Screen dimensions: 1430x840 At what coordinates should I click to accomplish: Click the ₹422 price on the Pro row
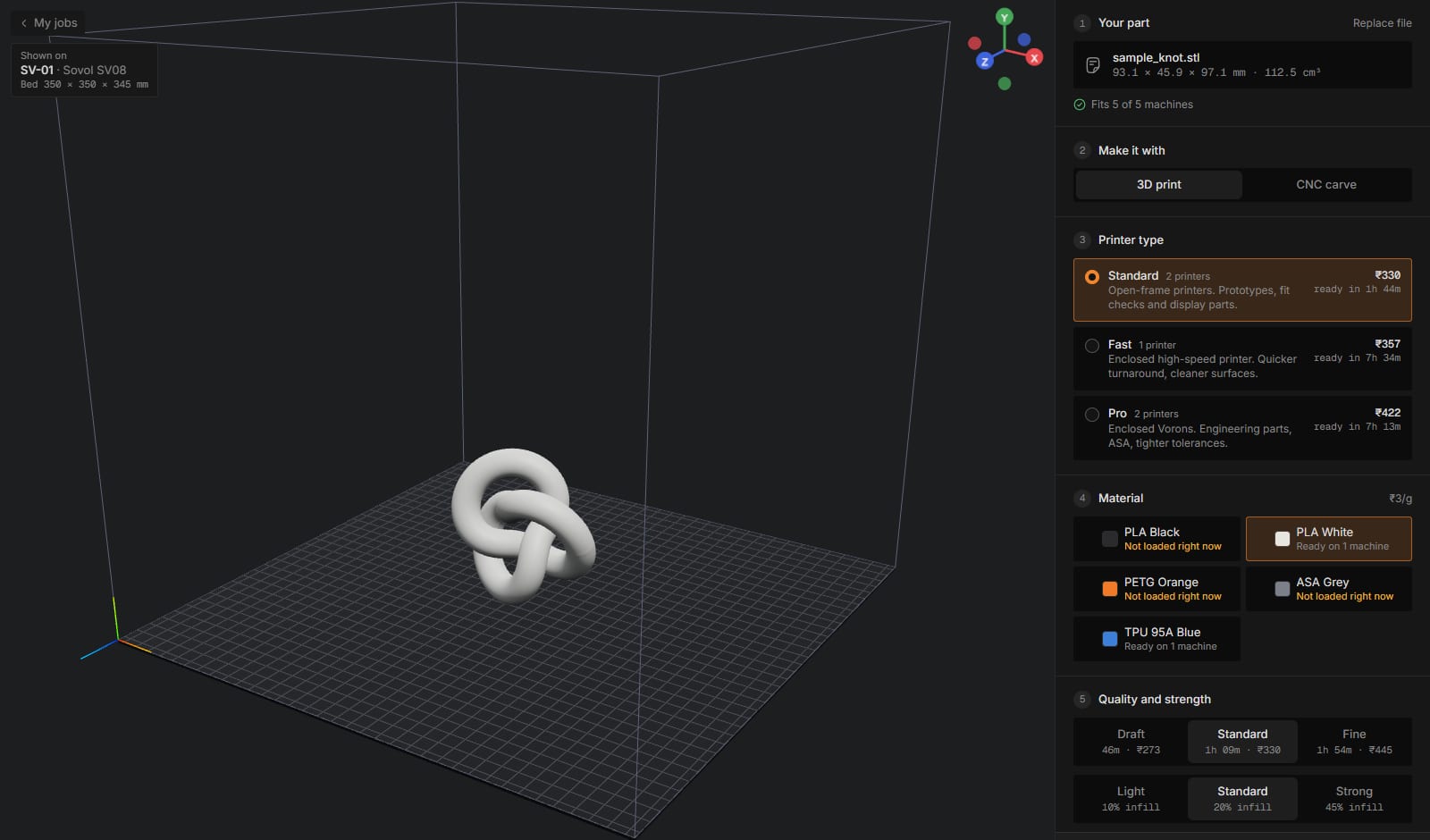(1388, 413)
